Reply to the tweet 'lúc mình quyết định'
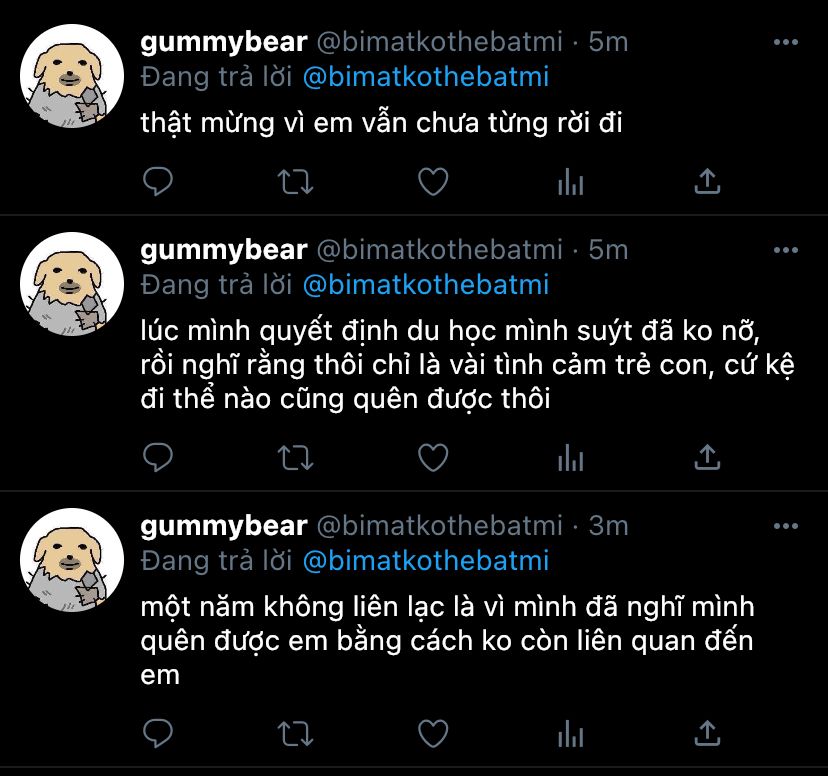This screenshot has height=776, width=828. tap(158, 457)
